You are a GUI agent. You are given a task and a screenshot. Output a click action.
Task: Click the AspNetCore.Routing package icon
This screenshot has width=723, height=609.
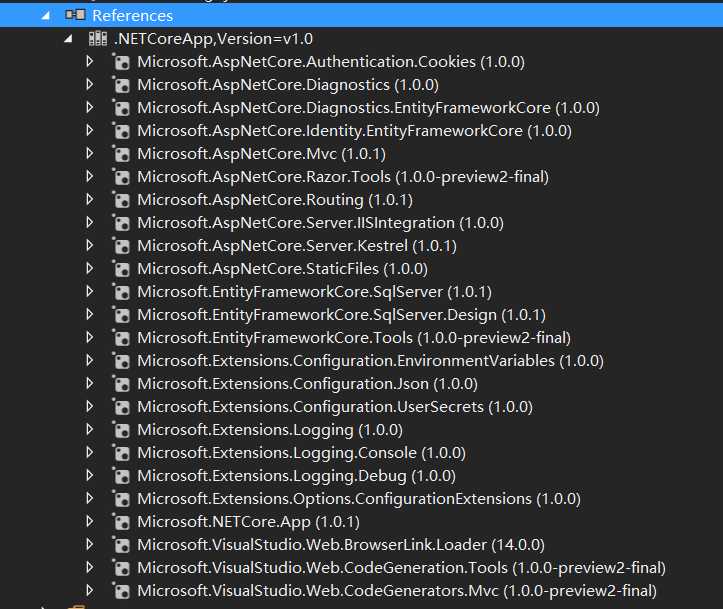122,200
